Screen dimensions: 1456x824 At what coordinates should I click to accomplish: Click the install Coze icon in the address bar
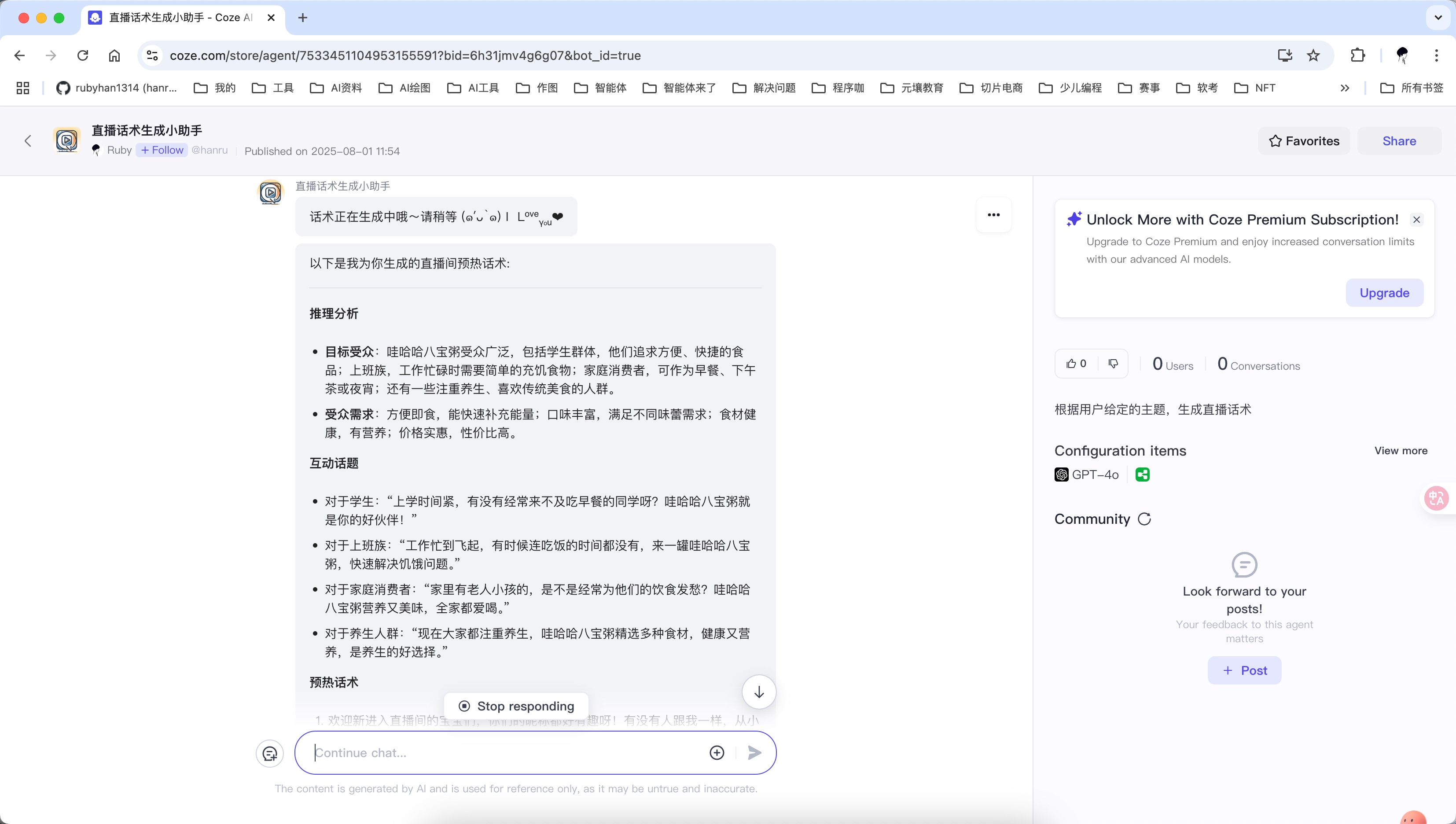pyautogui.click(x=1284, y=55)
